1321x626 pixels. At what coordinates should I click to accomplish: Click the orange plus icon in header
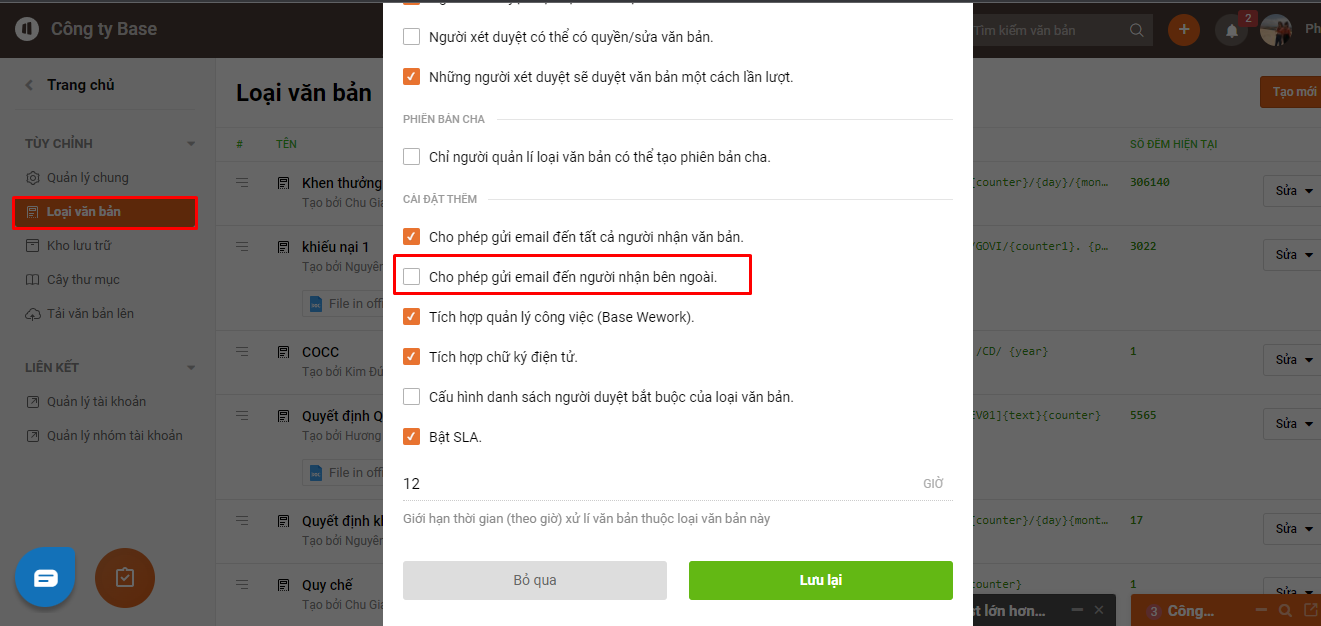(1184, 30)
